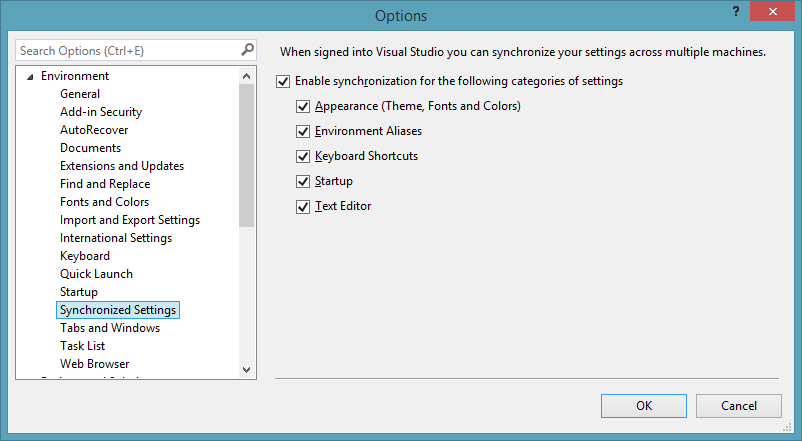The height and width of the screenshot is (441, 802).
Task: Click the OK button
Action: click(644, 406)
